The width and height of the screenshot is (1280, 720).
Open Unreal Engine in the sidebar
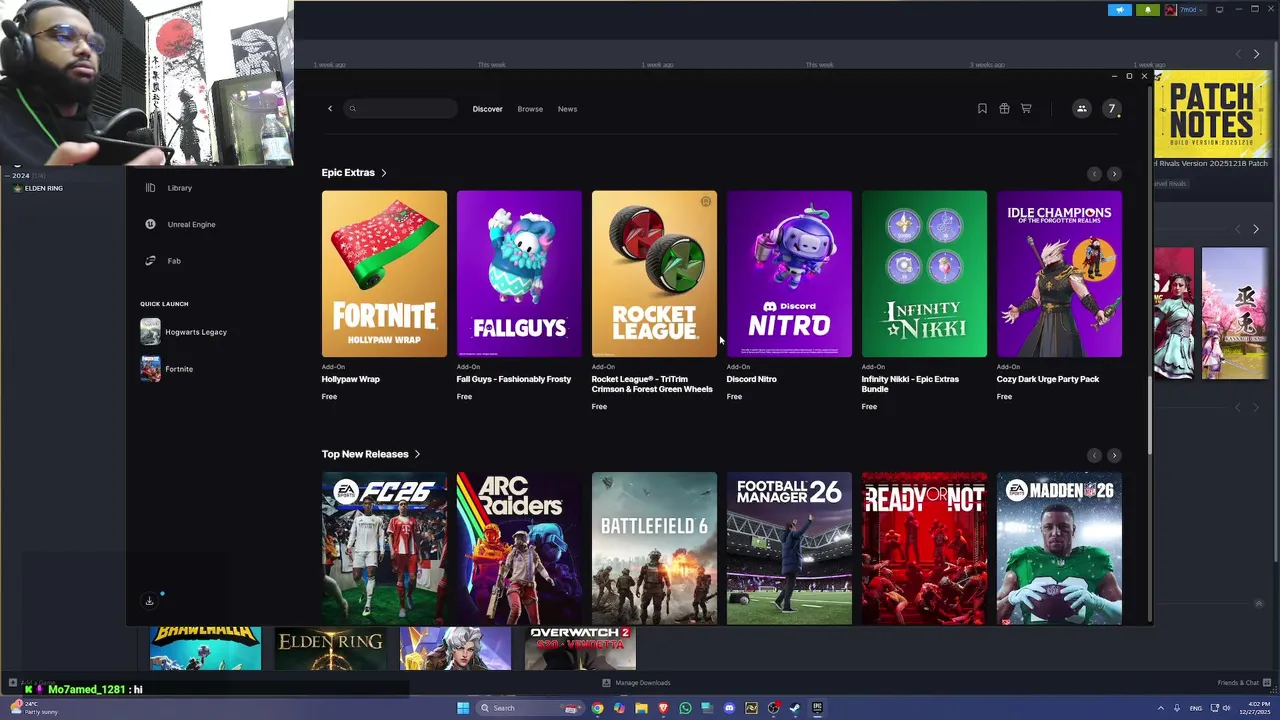coord(191,224)
